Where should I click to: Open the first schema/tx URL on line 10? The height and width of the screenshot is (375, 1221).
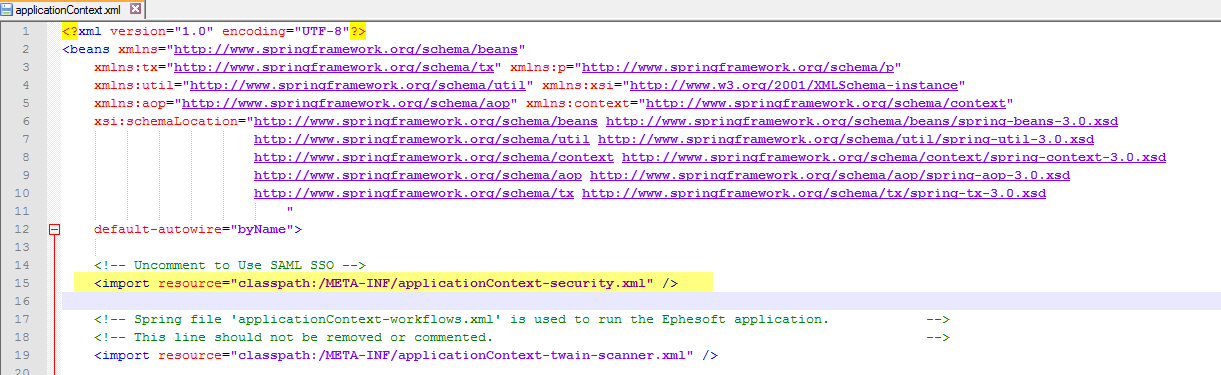[414, 193]
